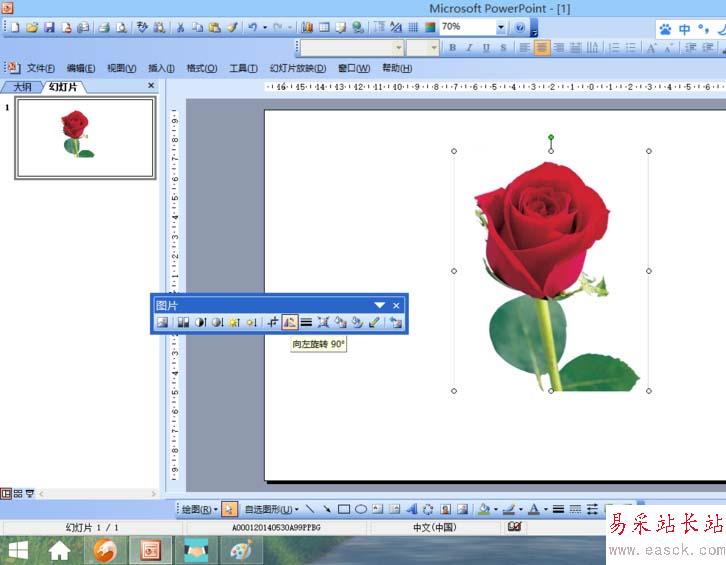Close the slide thumbnail pane
The width and height of the screenshot is (726, 565).
tap(151, 86)
